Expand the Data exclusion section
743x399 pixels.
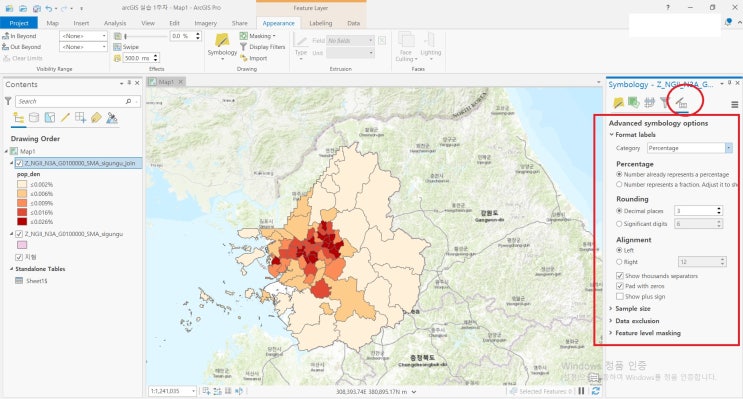point(611,321)
